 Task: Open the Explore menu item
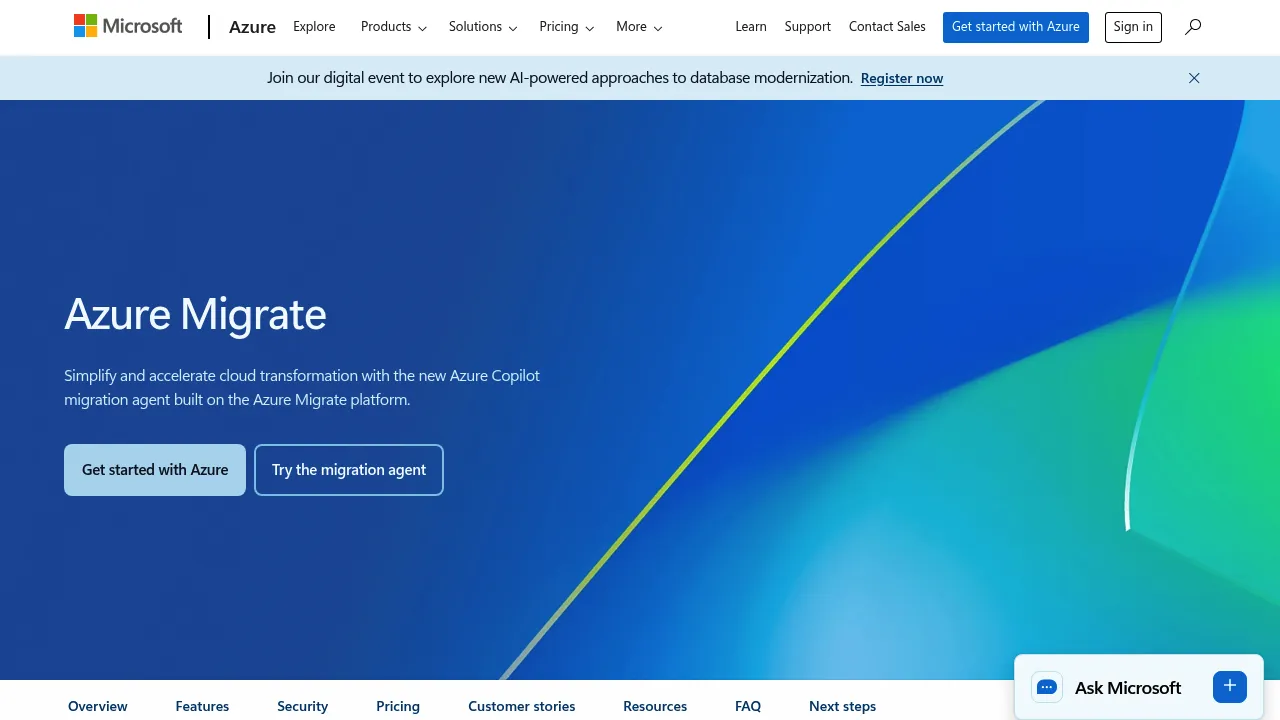click(x=314, y=27)
